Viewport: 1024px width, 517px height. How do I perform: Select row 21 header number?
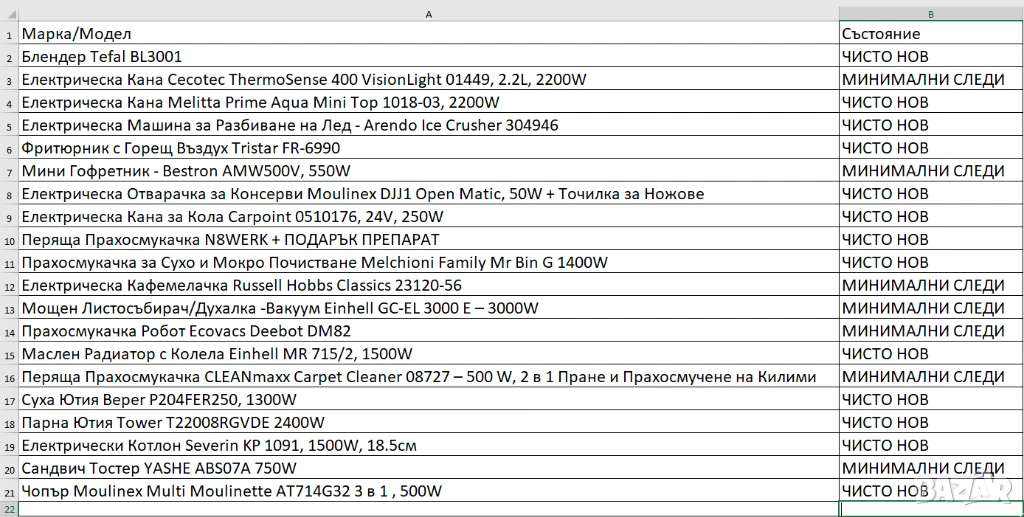point(9,491)
